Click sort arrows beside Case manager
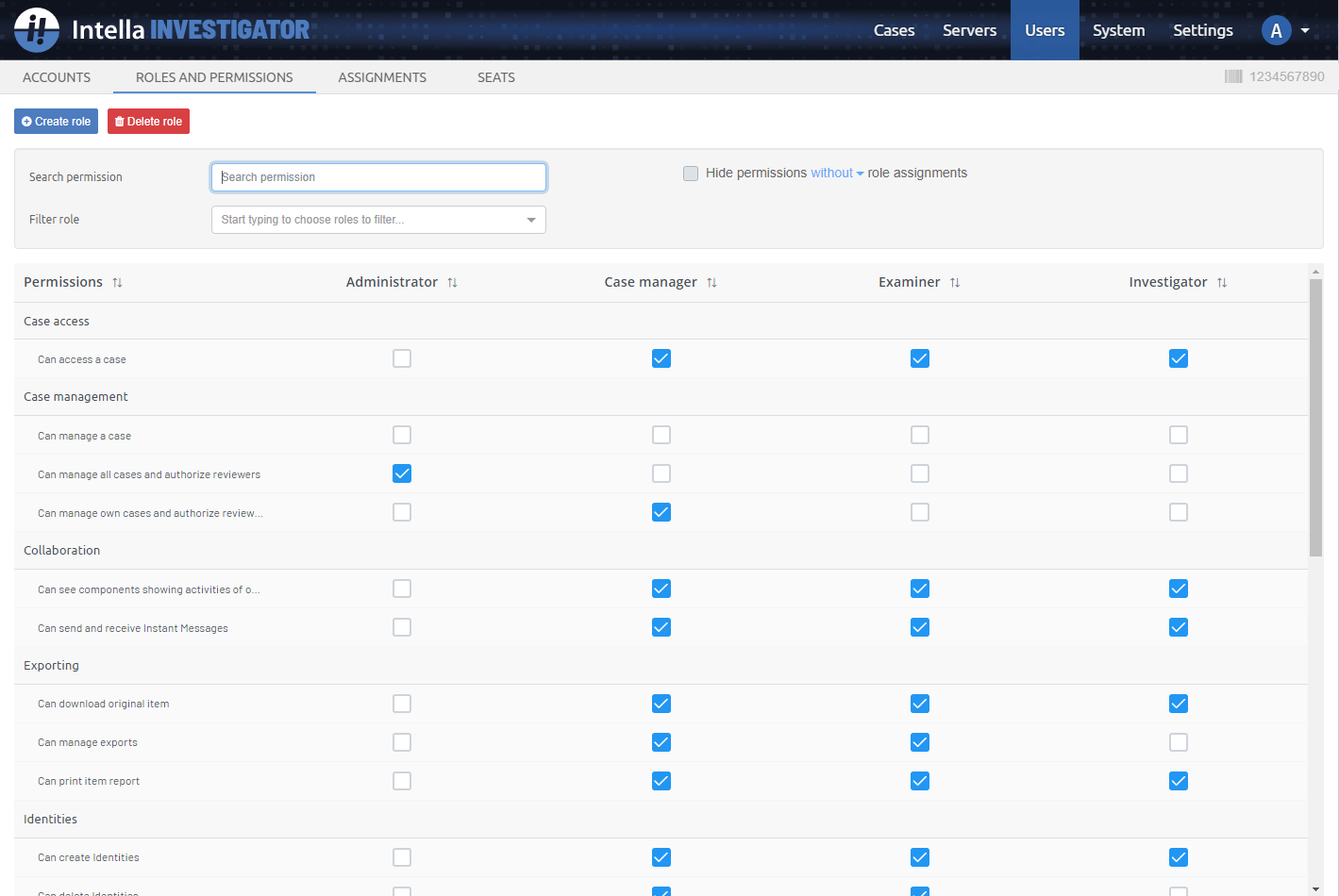 pyautogui.click(x=711, y=283)
